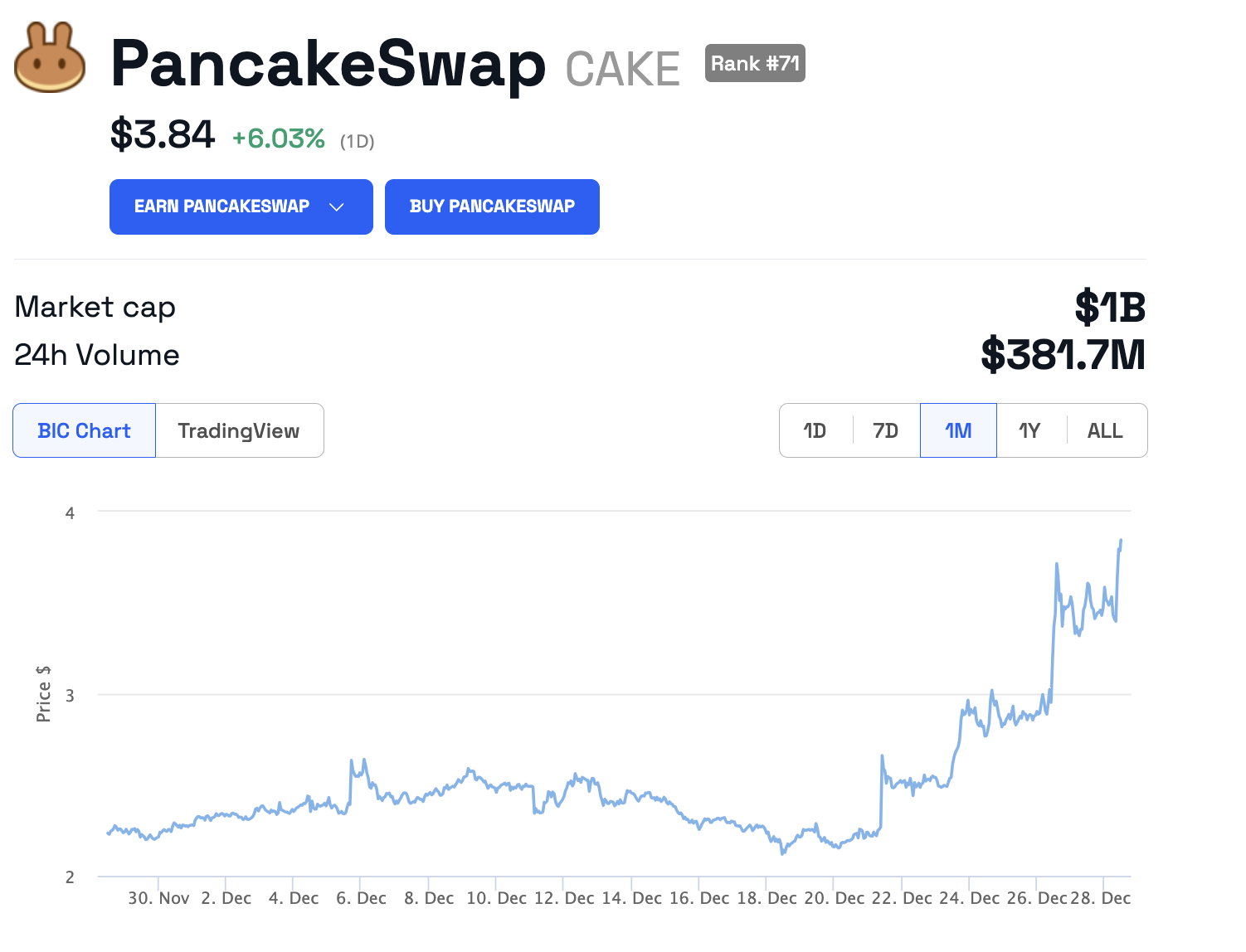Select the 1D timeframe
This screenshot has width=1246, height=952.
(x=815, y=430)
